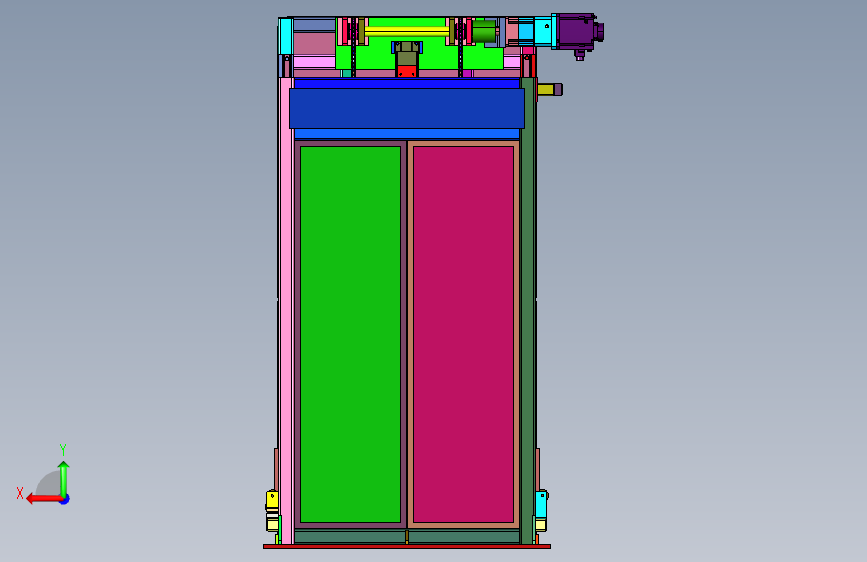867x562 pixels.
Task: Pick the dark blue header cover panel
Action: coord(407,108)
